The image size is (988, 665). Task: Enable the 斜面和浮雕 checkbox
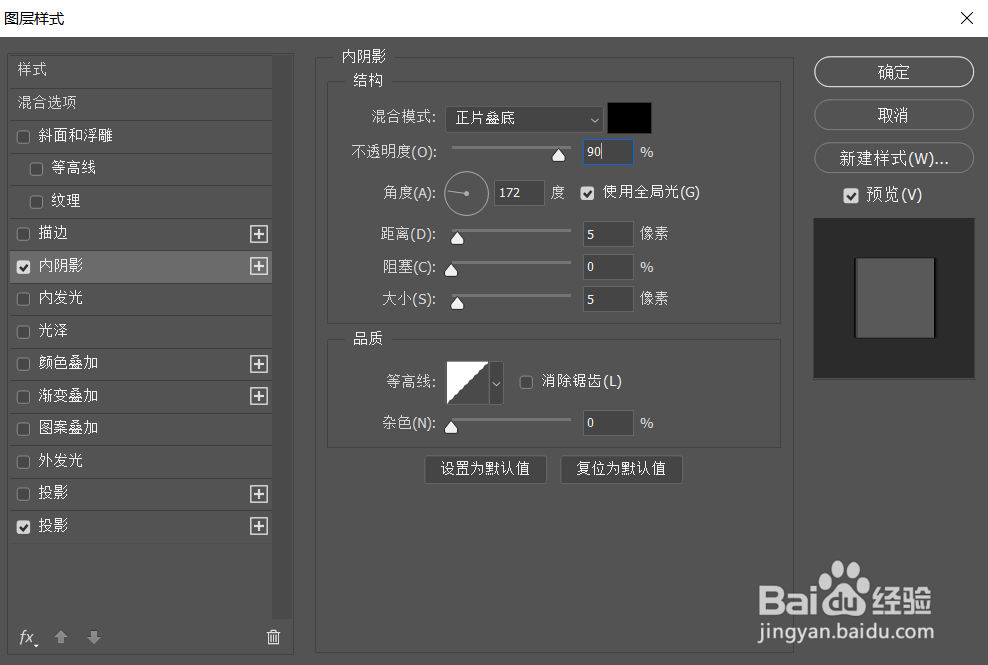[x=23, y=136]
